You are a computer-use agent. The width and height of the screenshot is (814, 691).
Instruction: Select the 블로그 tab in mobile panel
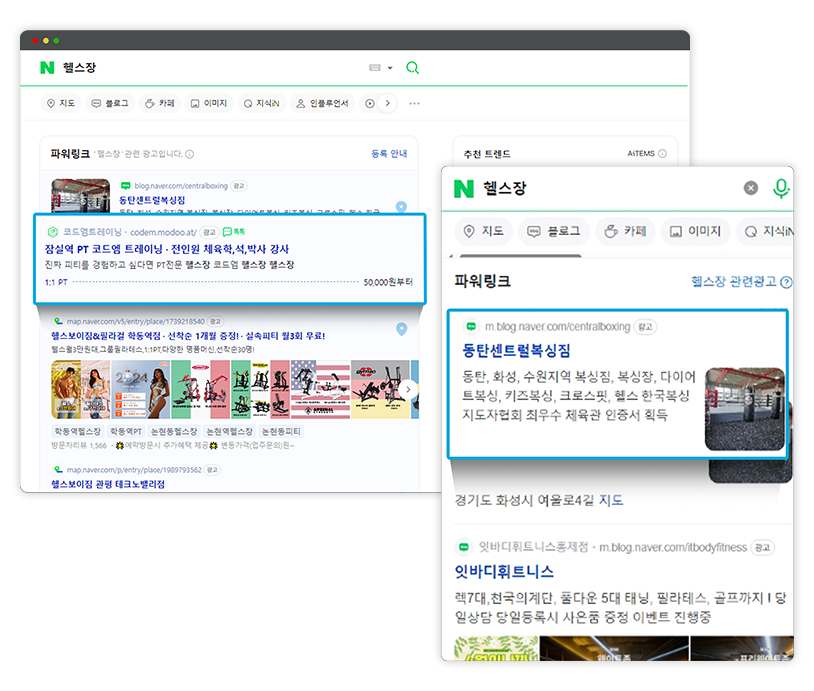click(x=554, y=231)
